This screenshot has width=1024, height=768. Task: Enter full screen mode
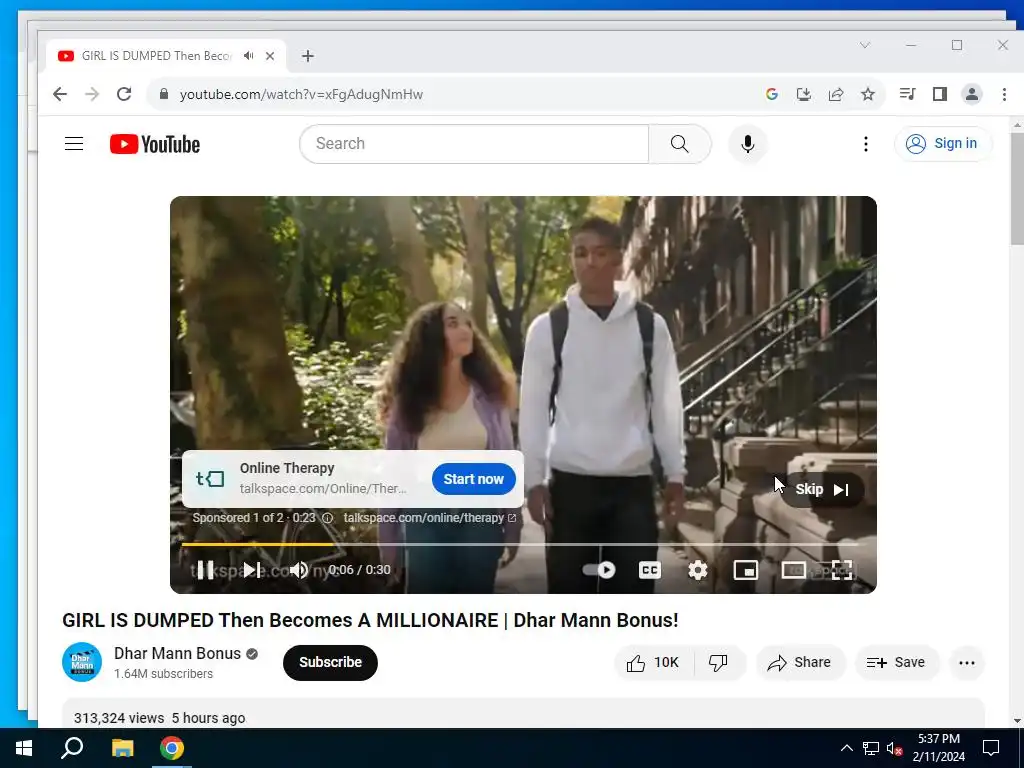pyautogui.click(x=841, y=570)
